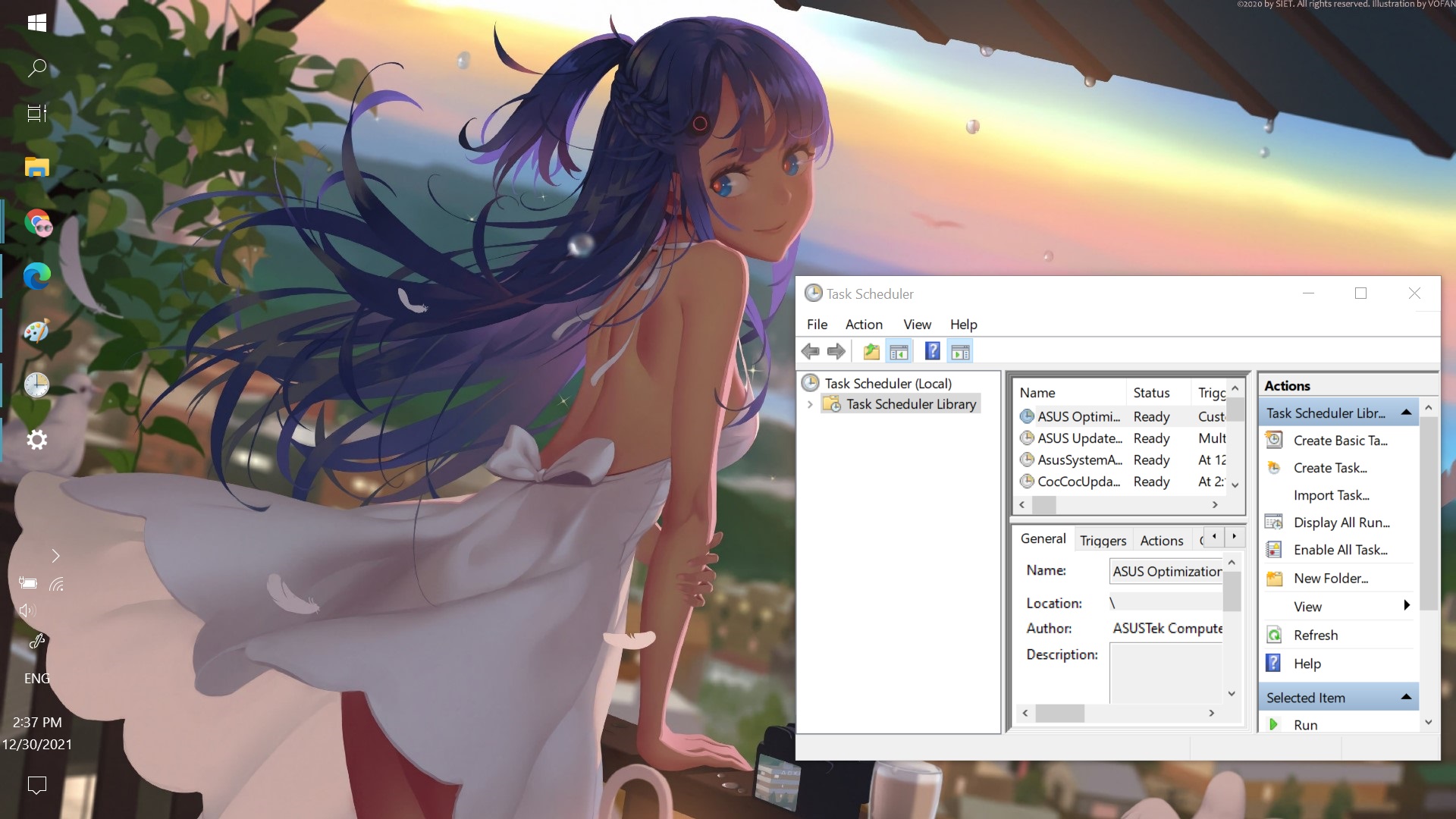
Task: Select the AsusSystemAnalysis task row
Action: [x=1121, y=460]
